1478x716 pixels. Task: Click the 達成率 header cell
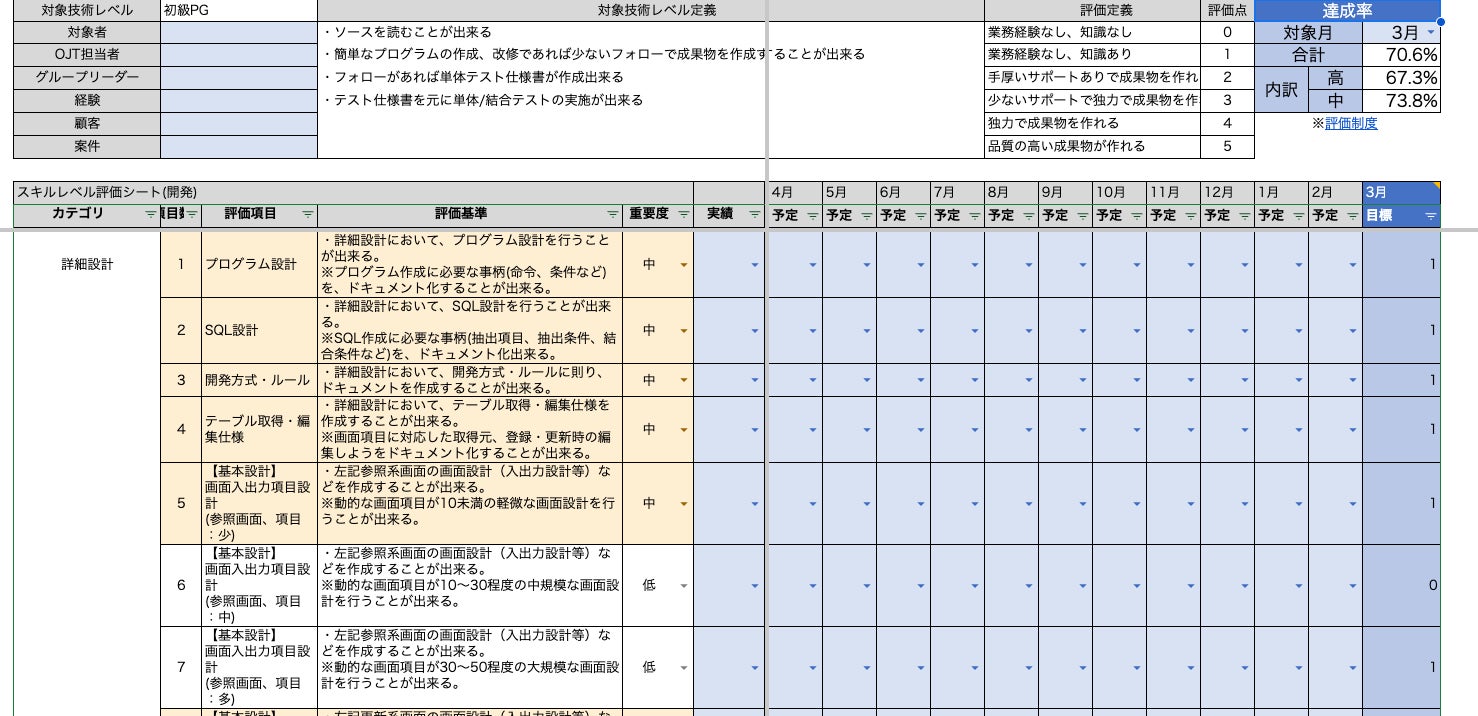[1347, 10]
